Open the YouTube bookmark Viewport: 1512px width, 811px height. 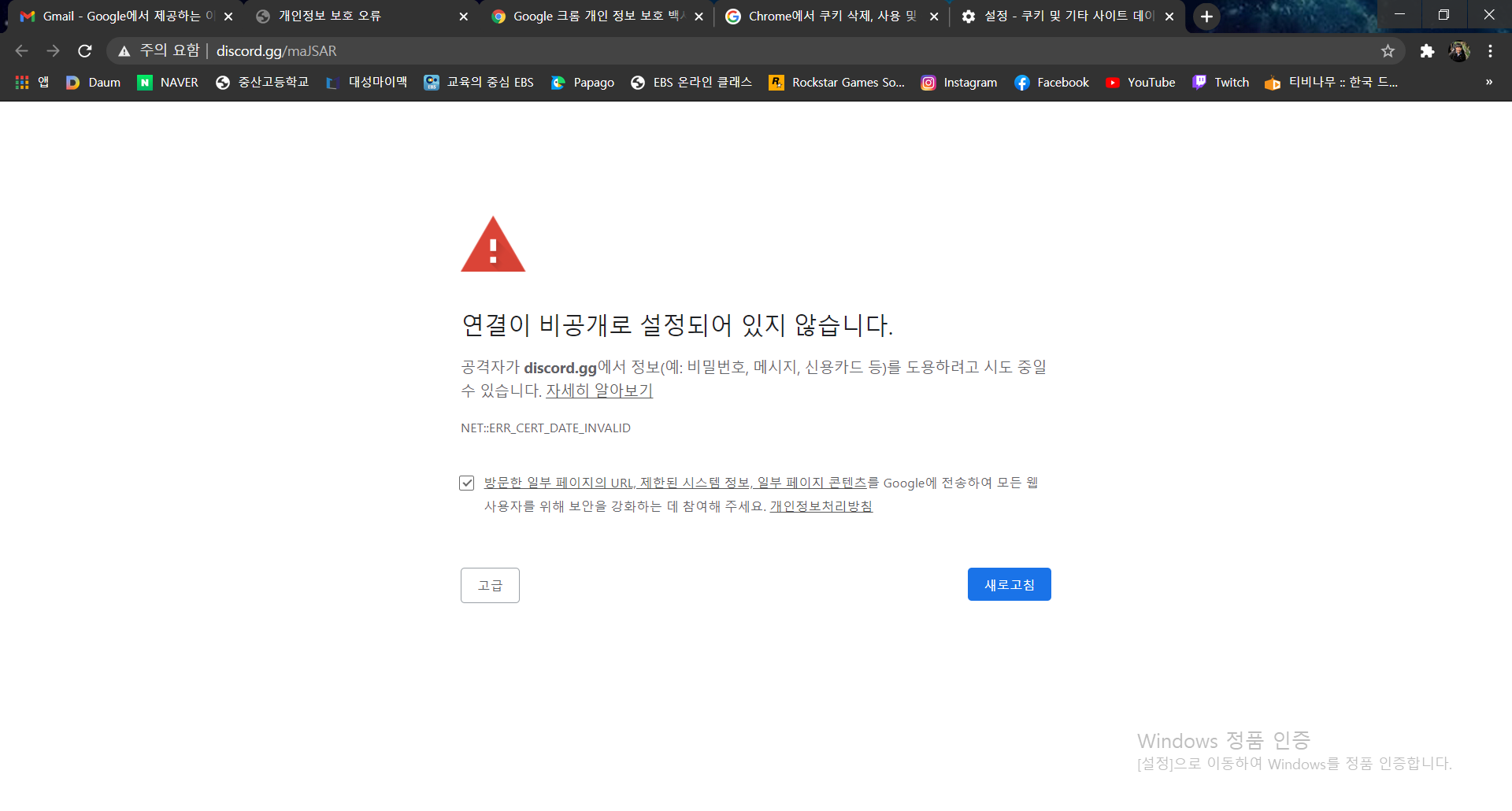tap(1140, 82)
